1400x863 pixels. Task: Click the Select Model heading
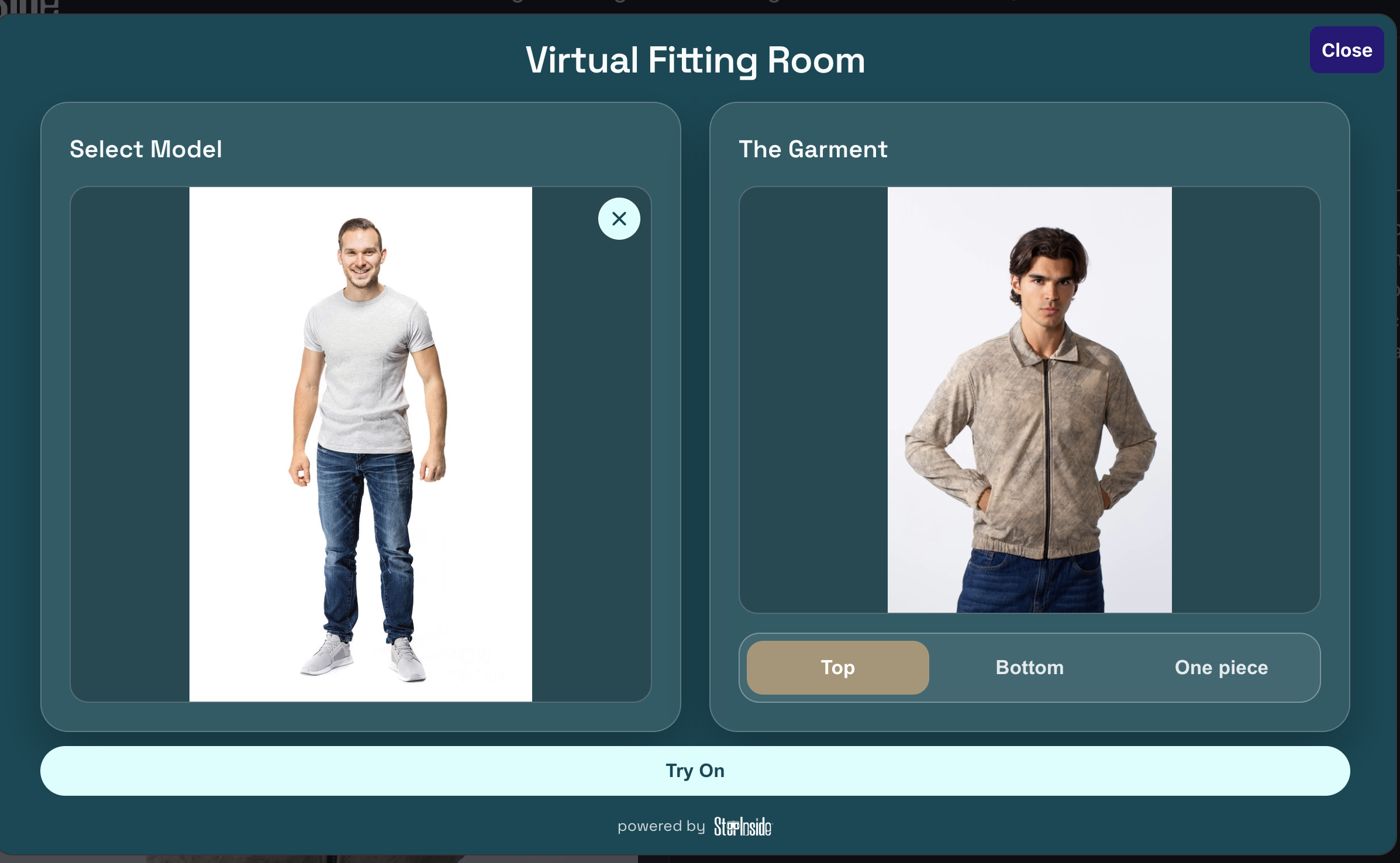146,149
